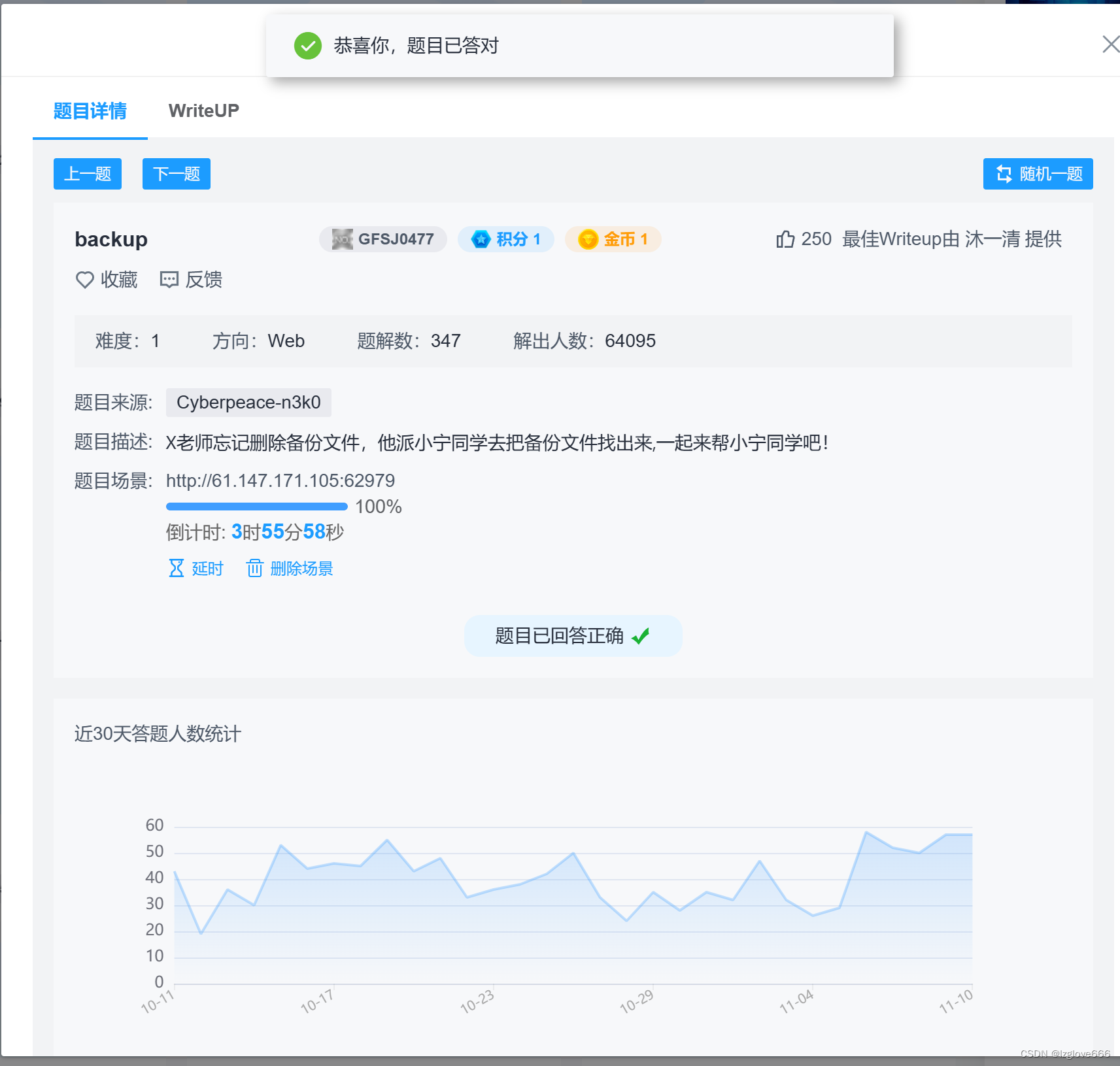1120x1066 pixels.
Task: Switch to the 题目详情 tab
Action: (x=90, y=111)
